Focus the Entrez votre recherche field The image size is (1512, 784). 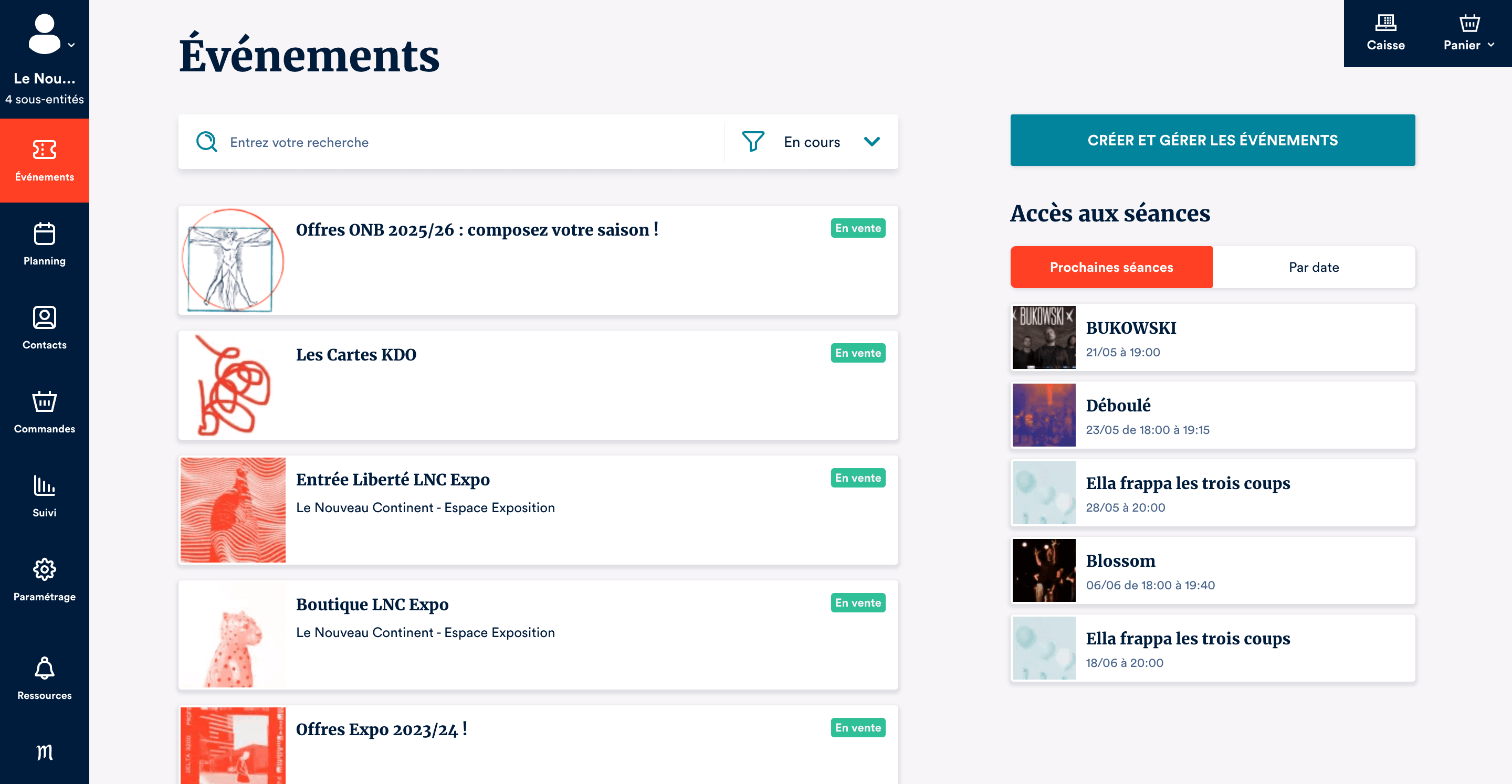(x=452, y=142)
